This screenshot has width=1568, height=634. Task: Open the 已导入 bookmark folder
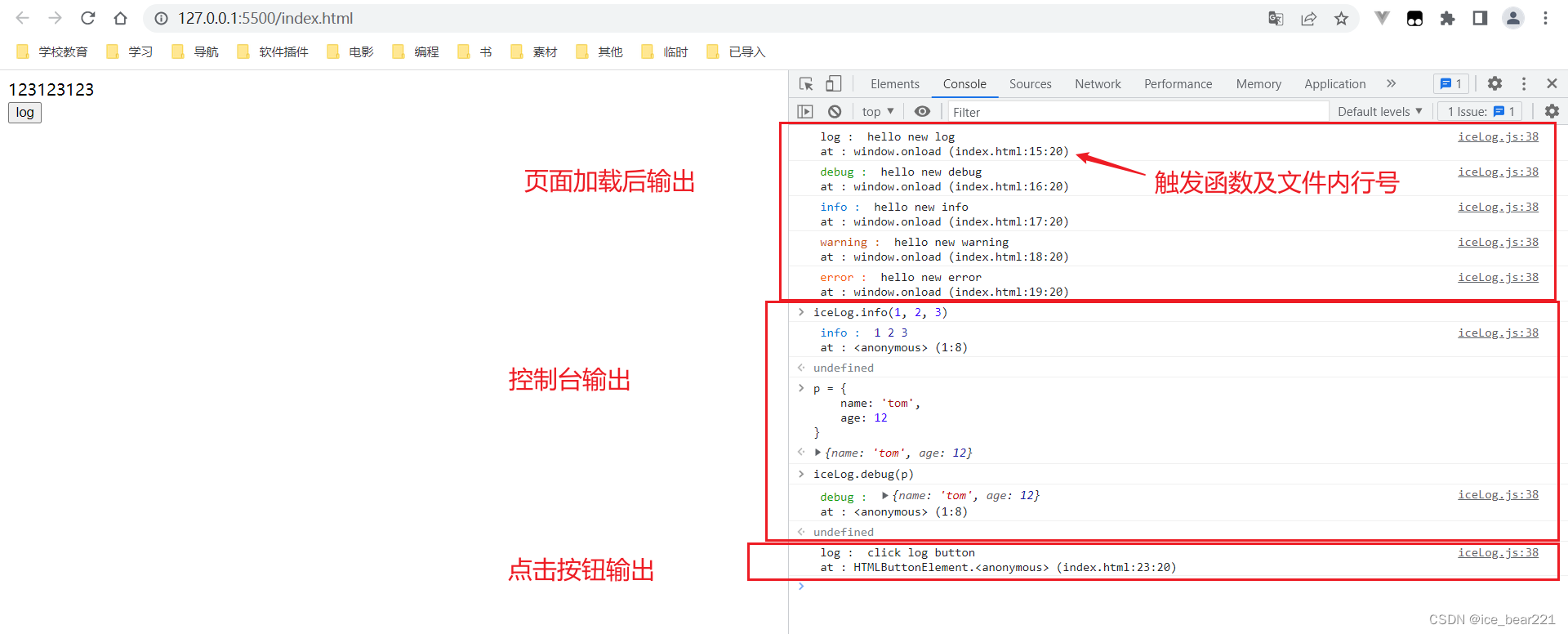click(x=737, y=51)
